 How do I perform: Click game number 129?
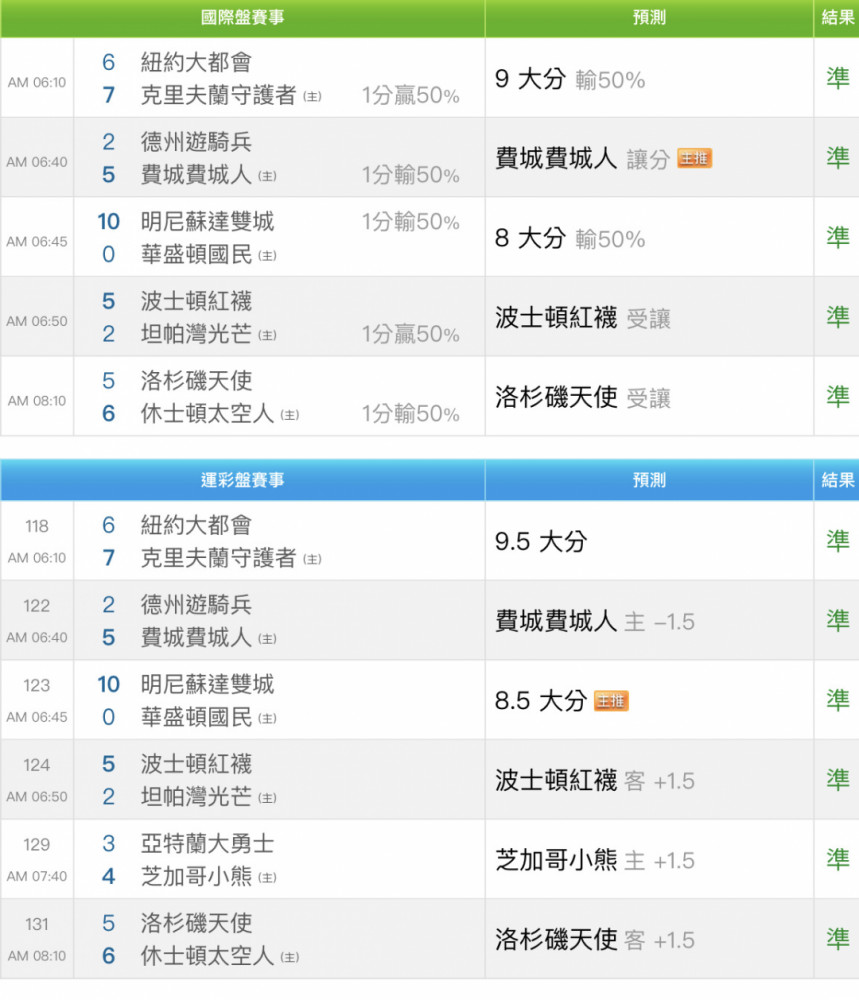tap(37, 845)
